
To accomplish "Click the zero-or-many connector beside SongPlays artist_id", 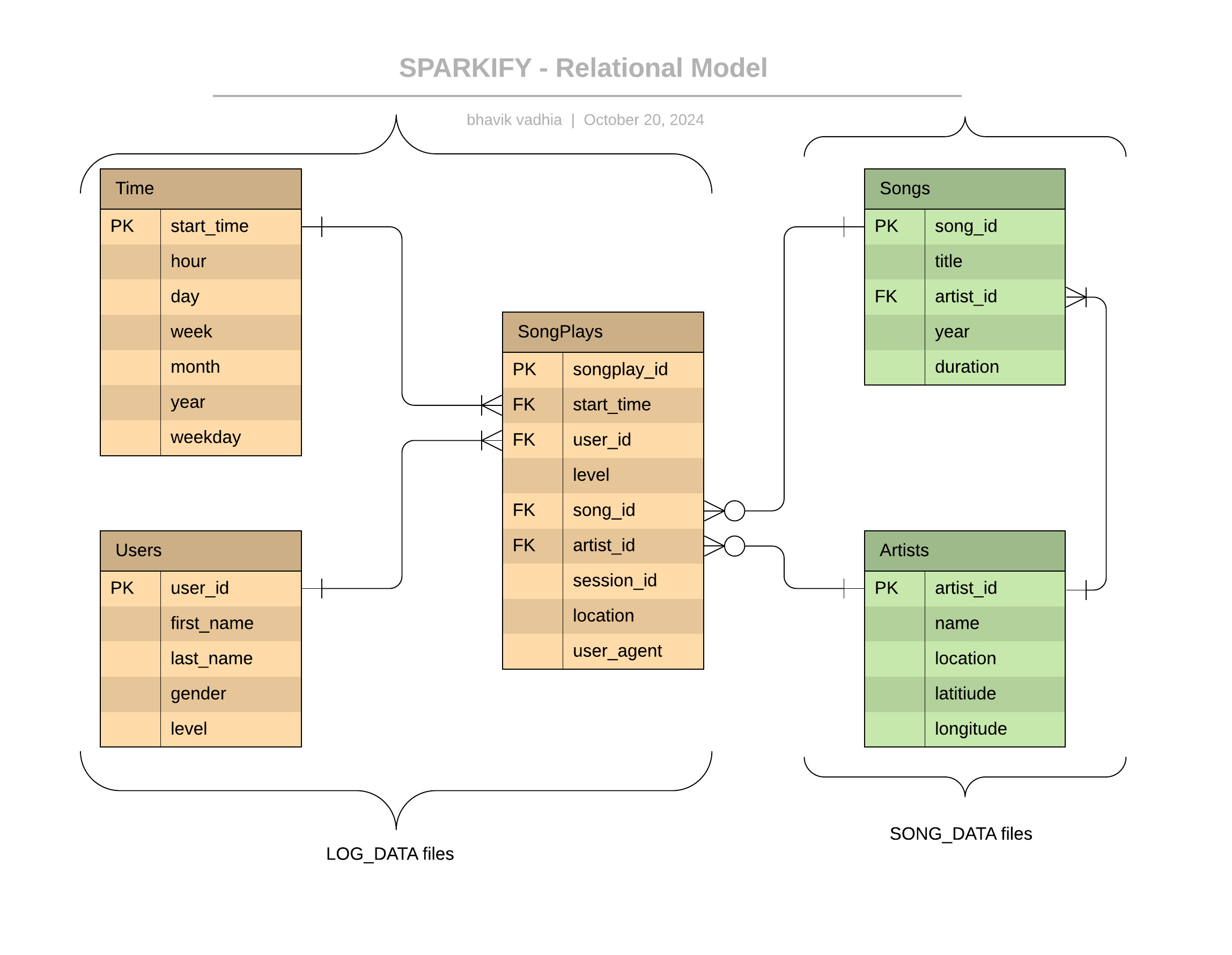I will (724, 546).
